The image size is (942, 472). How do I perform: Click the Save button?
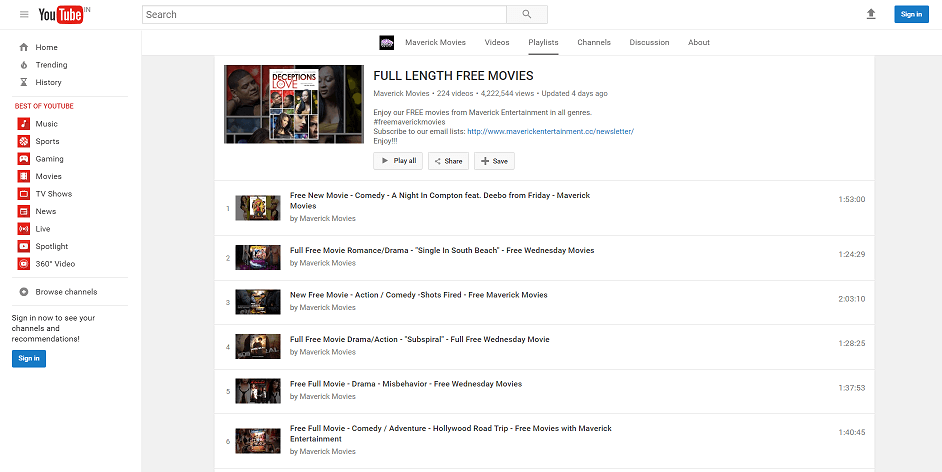pyautogui.click(x=494, y=161)
